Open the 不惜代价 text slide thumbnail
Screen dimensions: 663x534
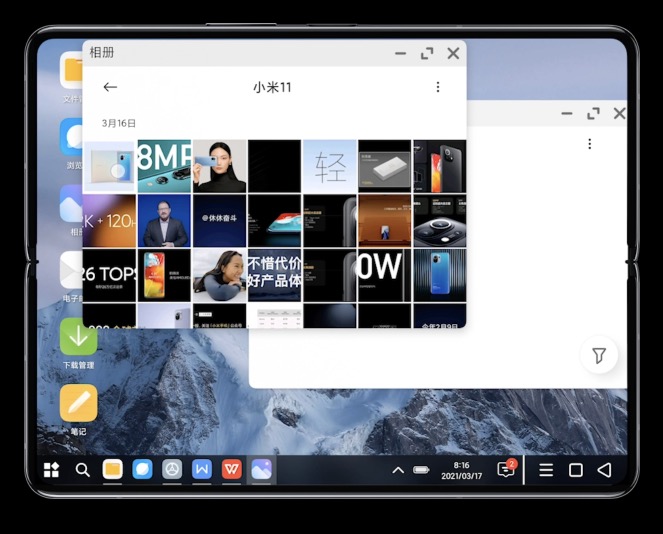point(274,274)
